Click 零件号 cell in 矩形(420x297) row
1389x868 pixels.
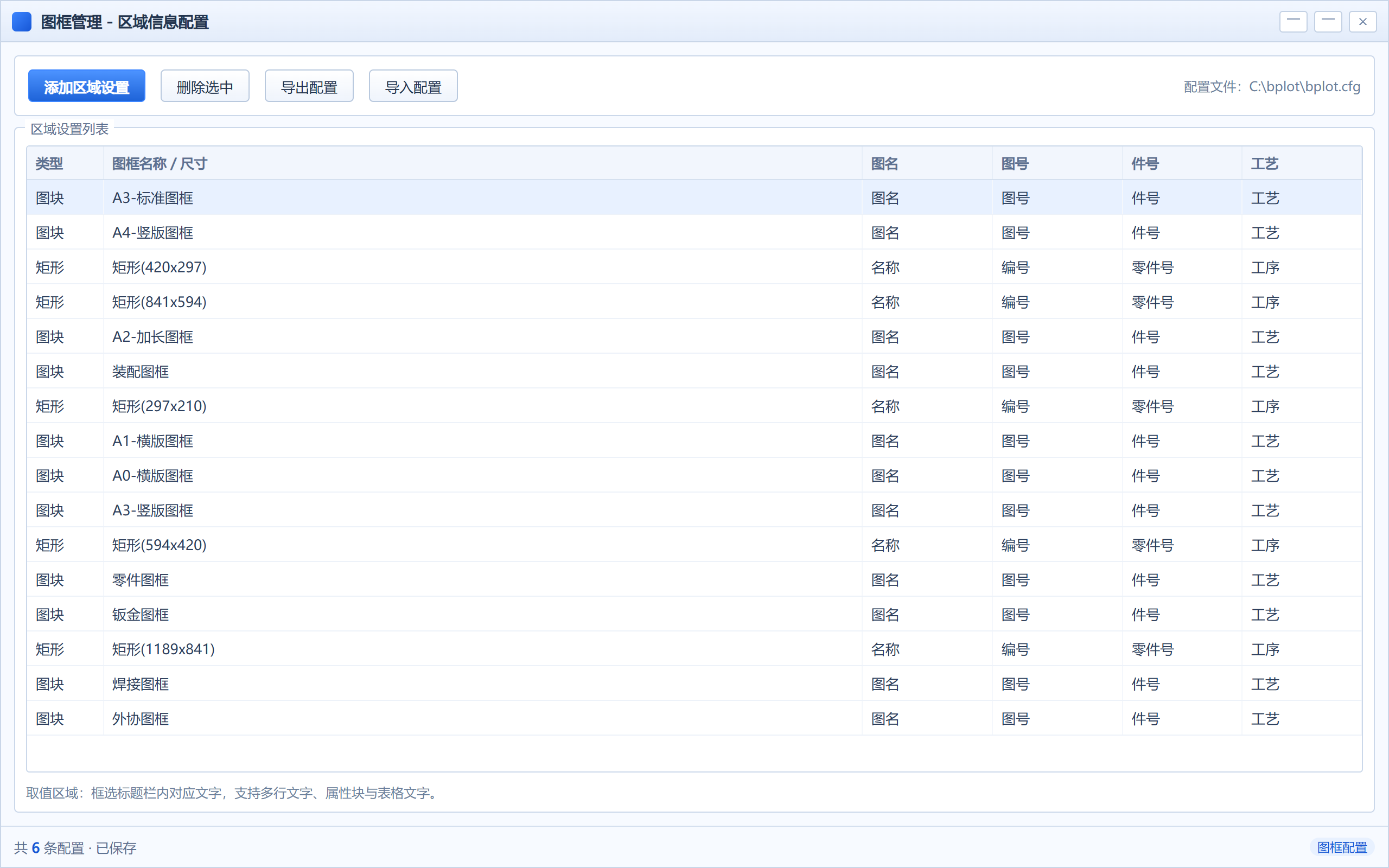1182,267
